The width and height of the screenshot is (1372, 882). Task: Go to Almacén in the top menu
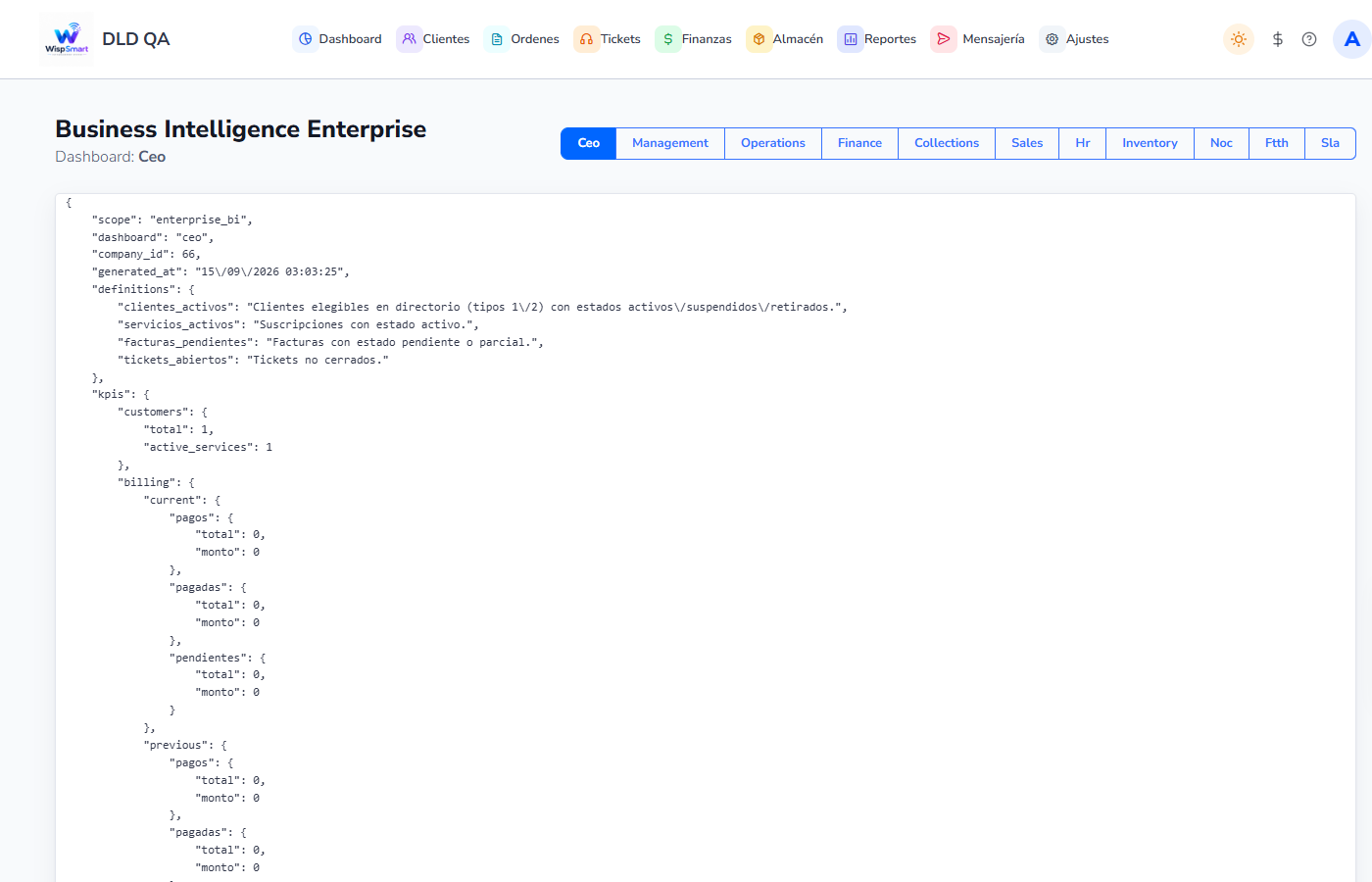coord(785,39)
